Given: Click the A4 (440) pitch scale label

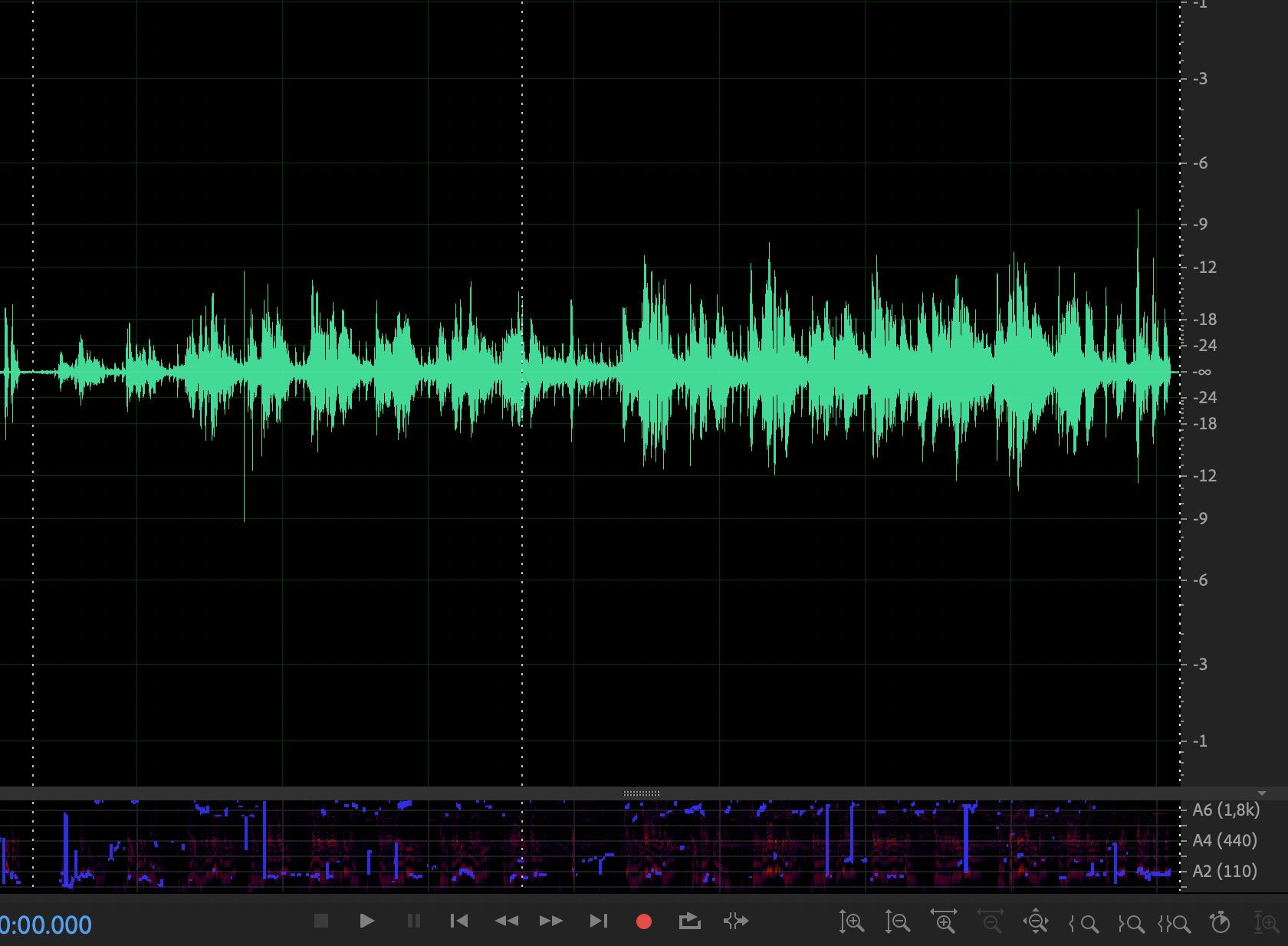Looking at the screenshot, I should 1225,840.
